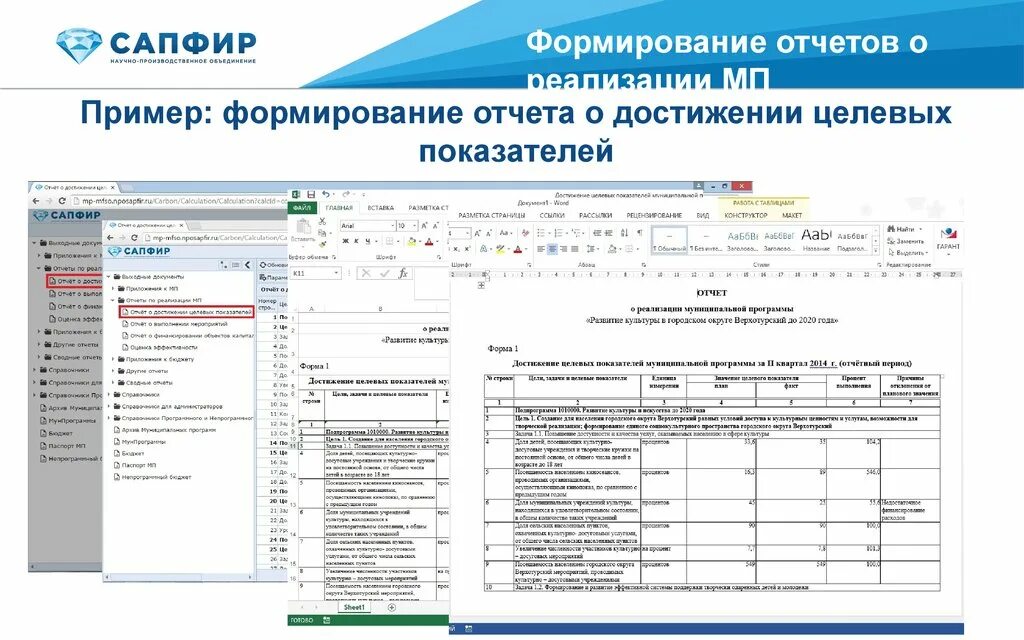This screenshot has height=640, width=1024.
Task: Click macro record icon in Excel status bar
Action: 326,620
